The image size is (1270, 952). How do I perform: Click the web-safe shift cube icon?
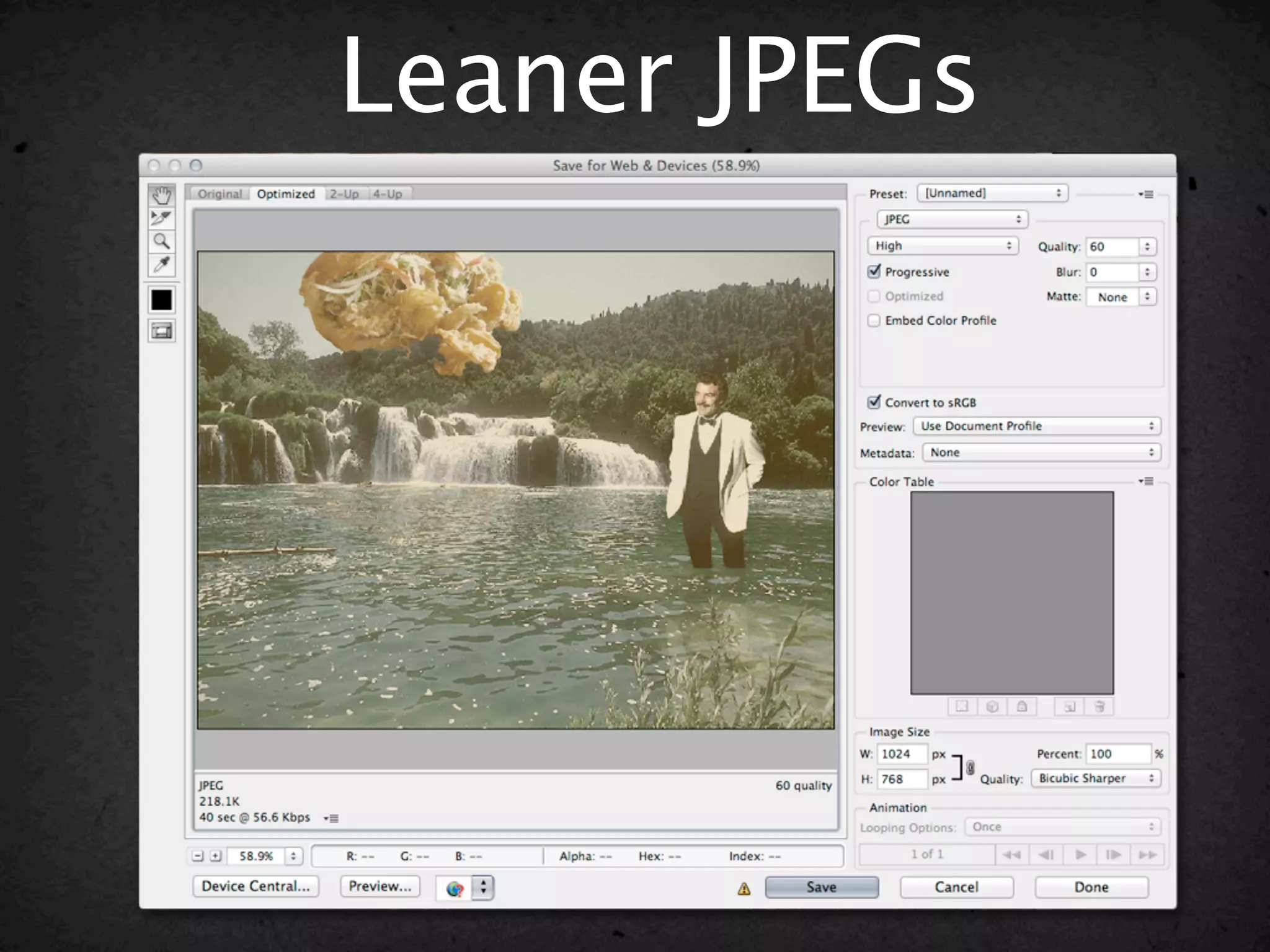(x=992, y=707)
